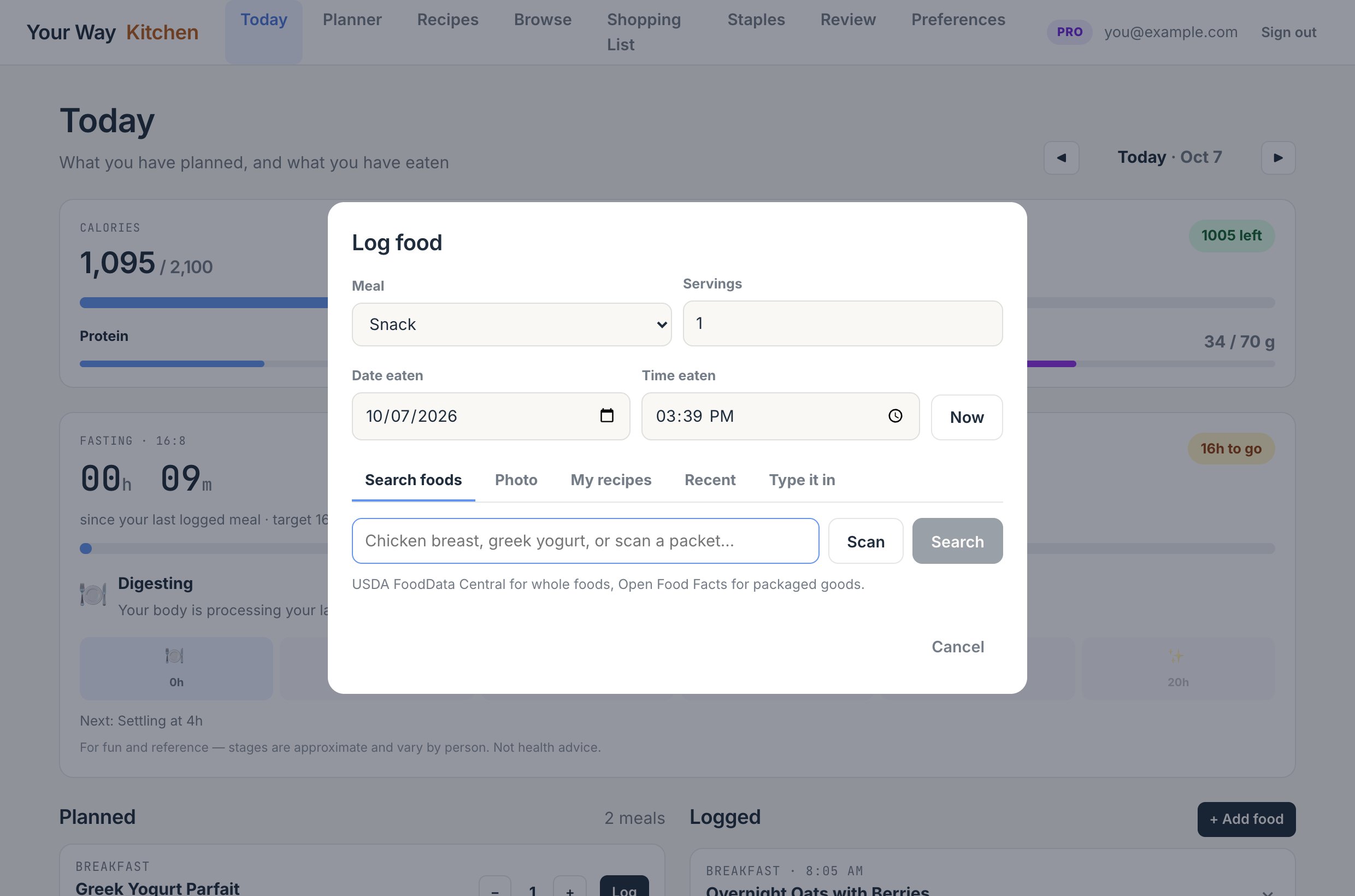Open the Recent tab
The height and width of the screenshot is (896, 1355).
[x=710, y=480]
